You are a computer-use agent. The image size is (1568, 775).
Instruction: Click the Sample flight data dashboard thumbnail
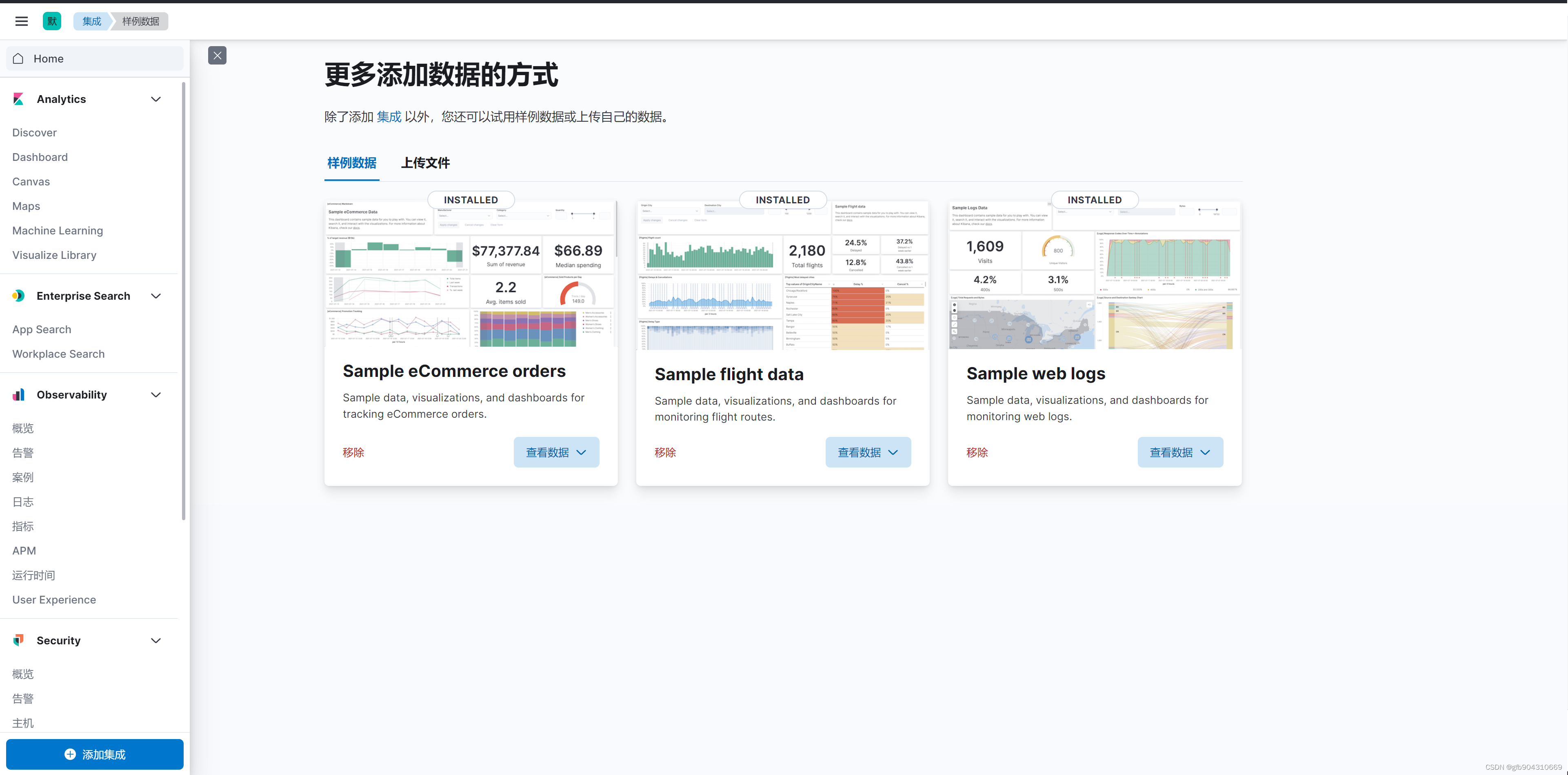click(782, 277)
